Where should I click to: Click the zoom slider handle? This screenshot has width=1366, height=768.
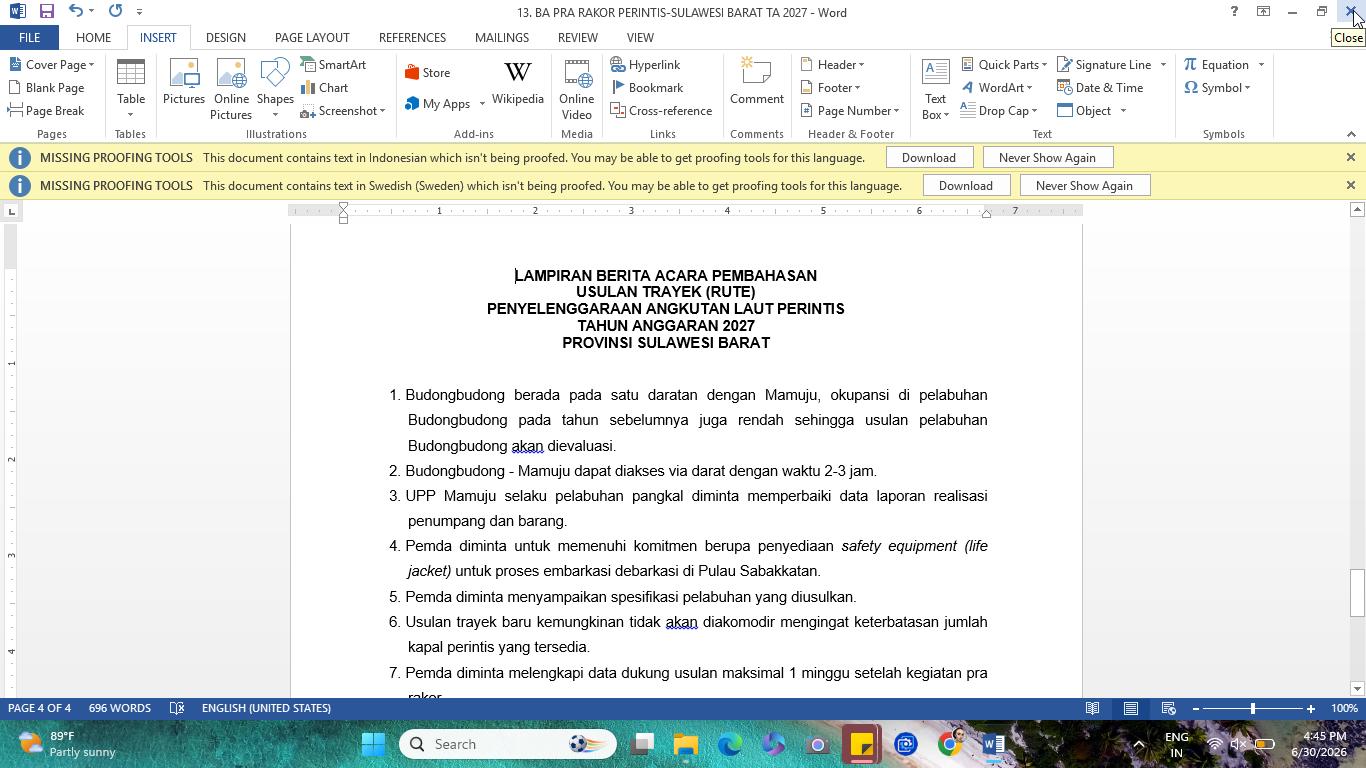pos(1253,708)
